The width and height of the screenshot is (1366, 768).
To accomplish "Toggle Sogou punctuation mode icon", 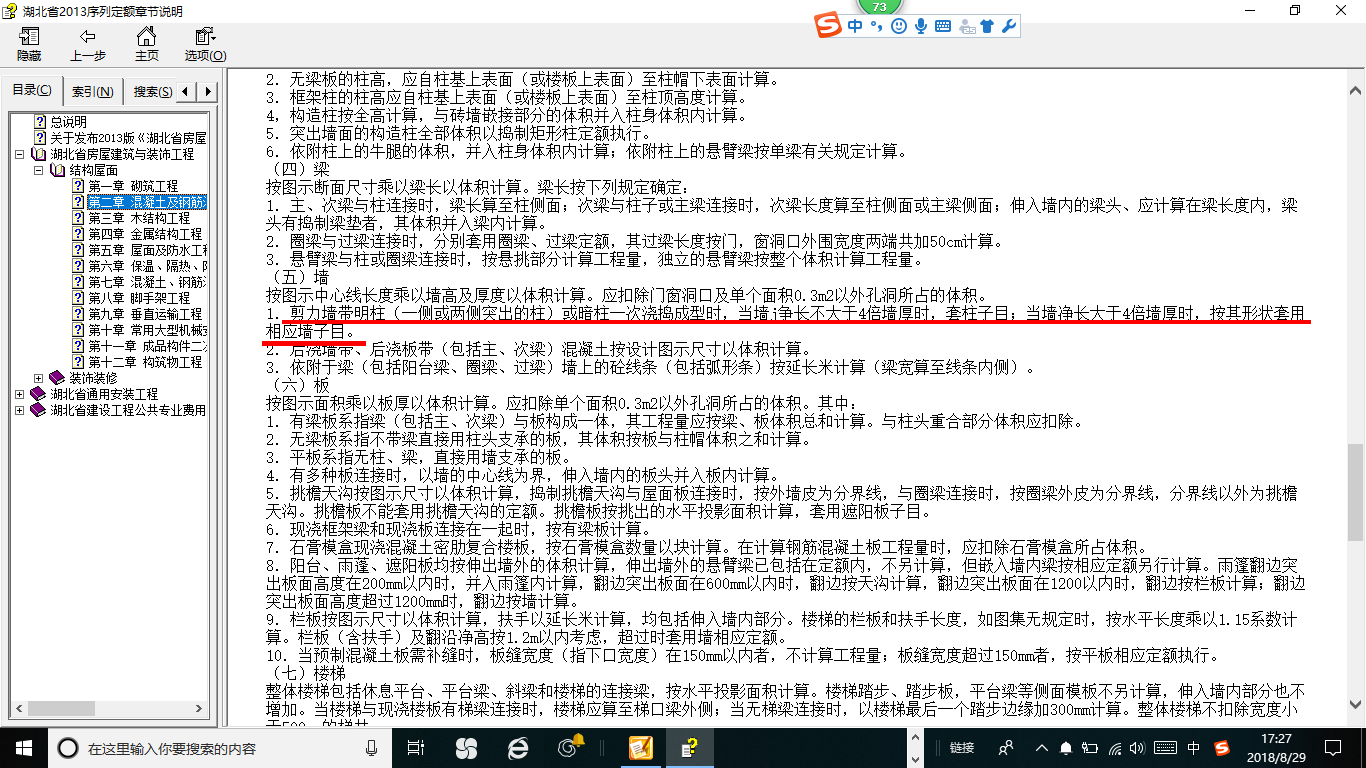I will [876, 27].
